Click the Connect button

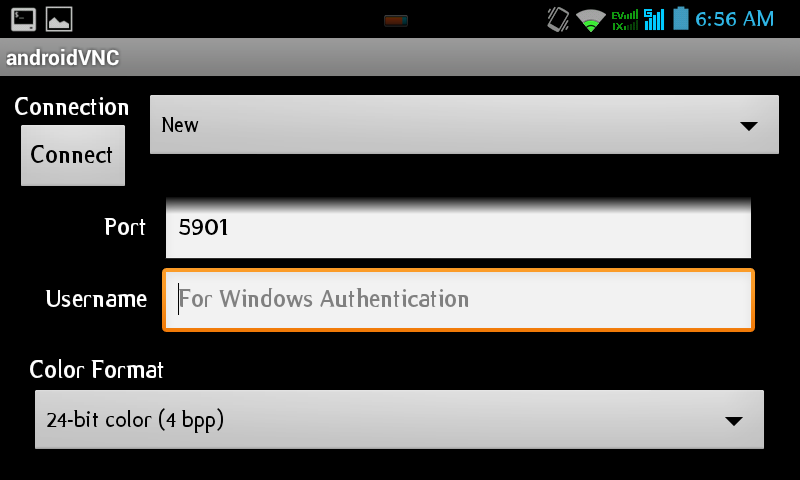click(x=73, y=155)
